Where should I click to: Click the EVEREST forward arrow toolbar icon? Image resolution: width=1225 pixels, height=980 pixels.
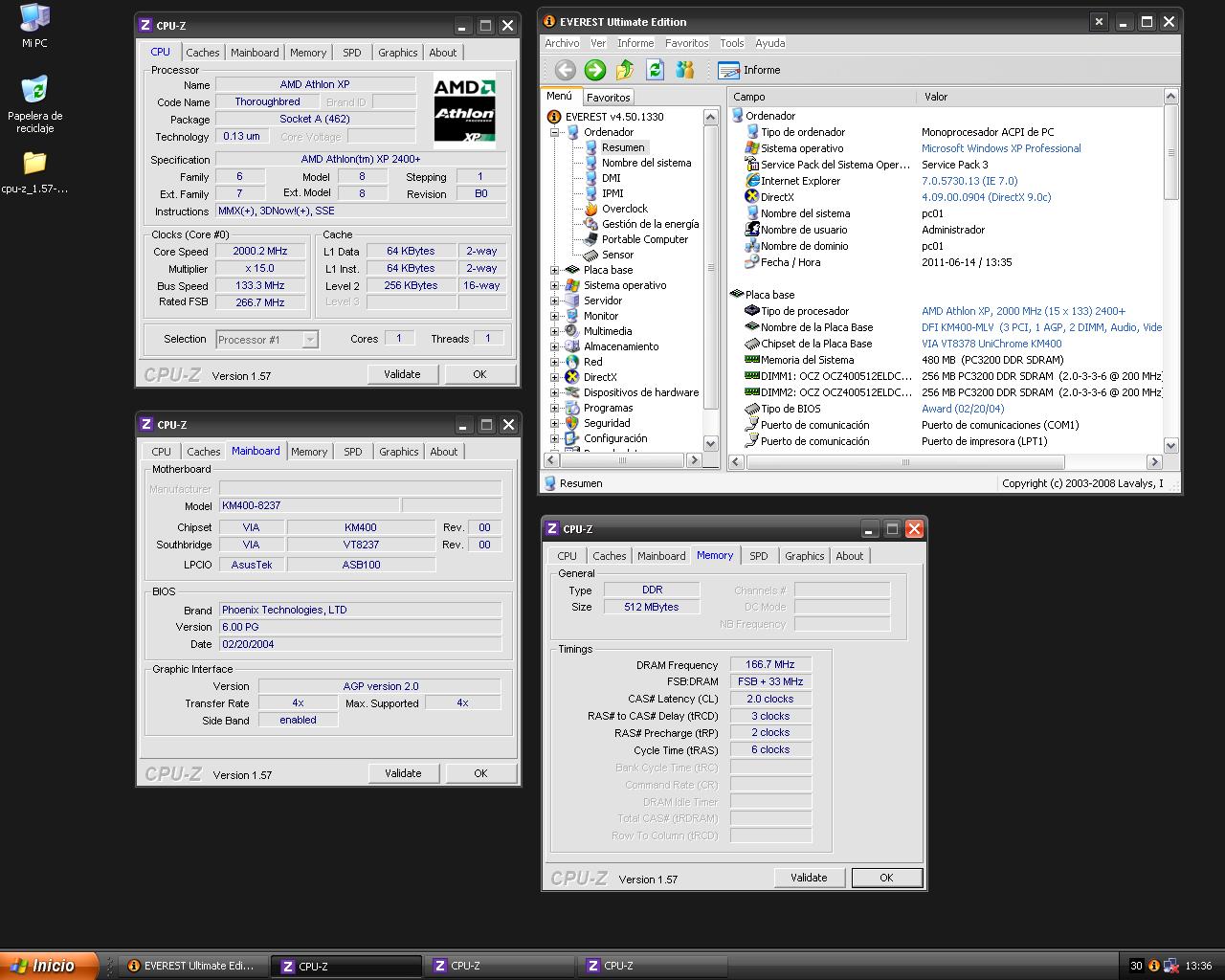tap(595, 70)
